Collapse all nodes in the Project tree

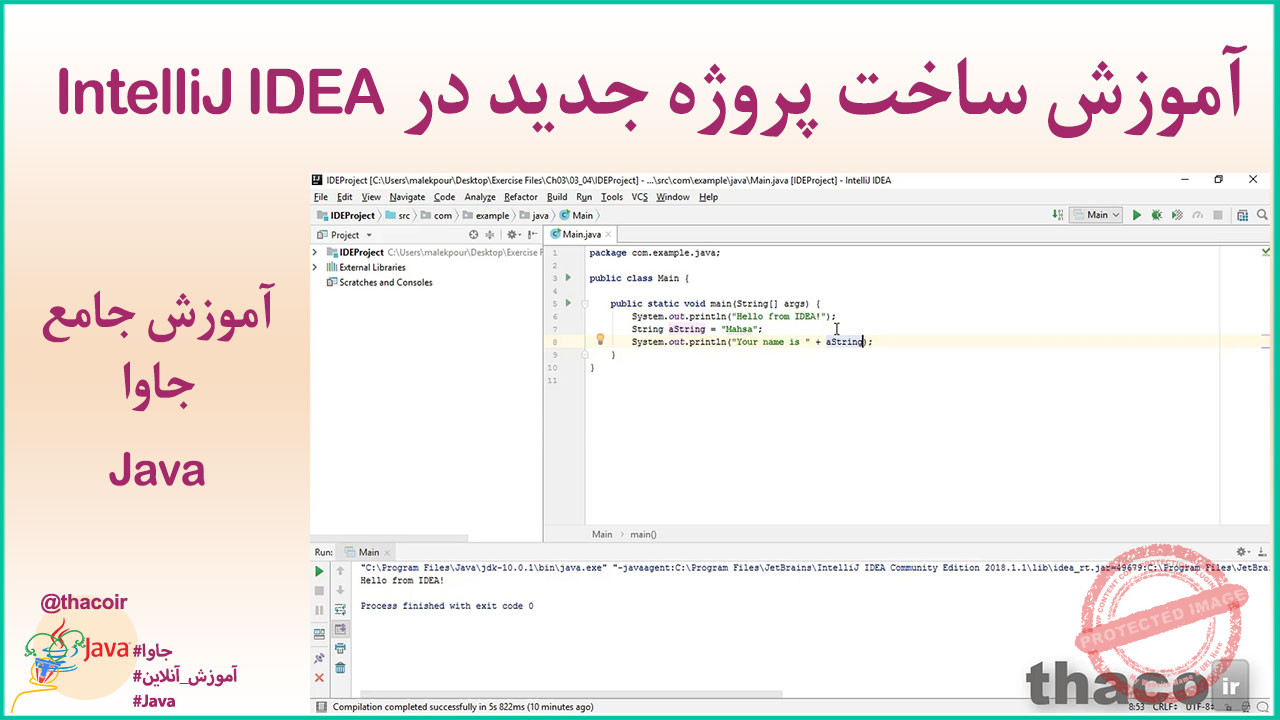[490, 233]
